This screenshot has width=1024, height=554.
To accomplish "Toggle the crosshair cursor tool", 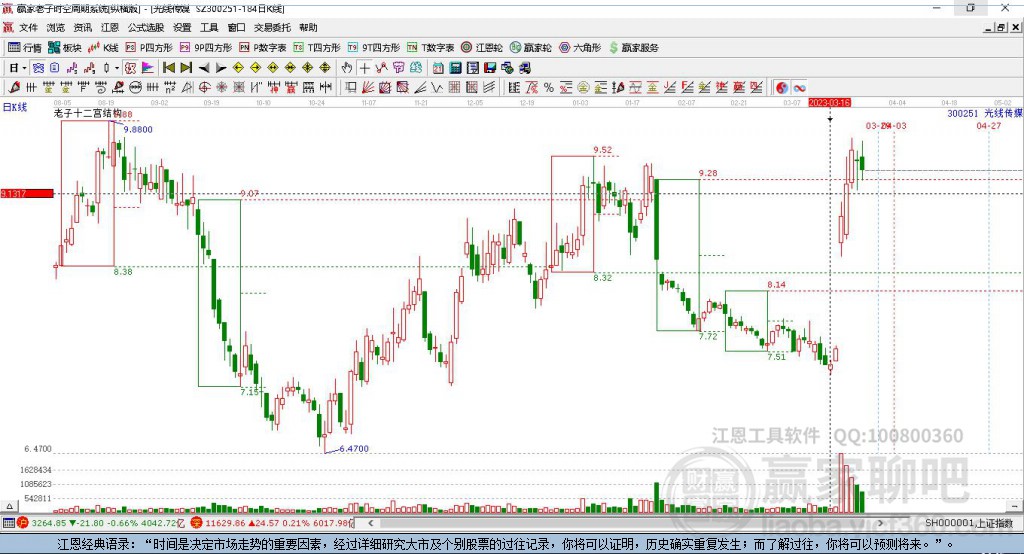I will (364, 68).
